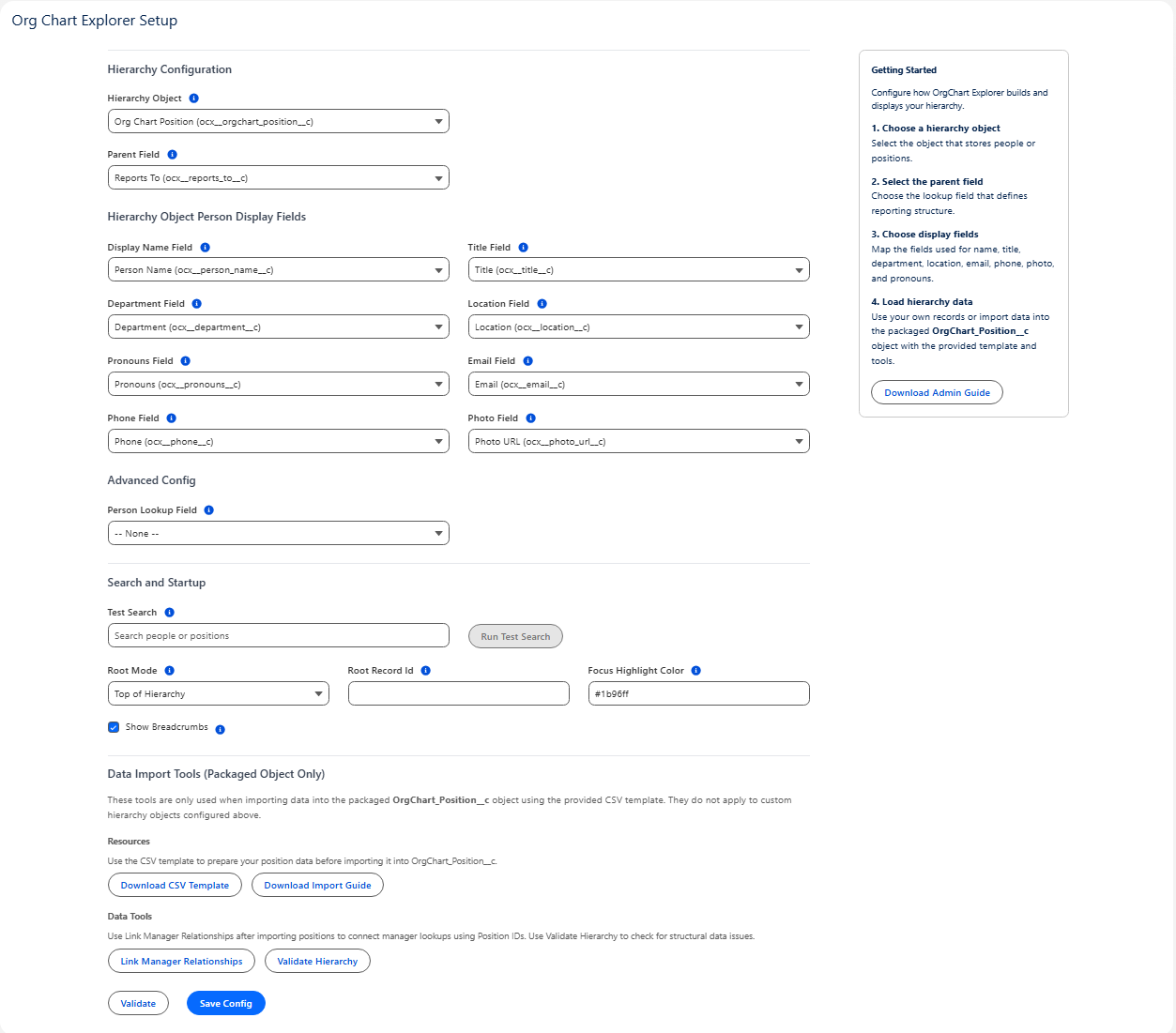1176x1033 pixels.
Task: Open the Email Field dropdown
Action: pyautogui.click(x=639, y=384)
